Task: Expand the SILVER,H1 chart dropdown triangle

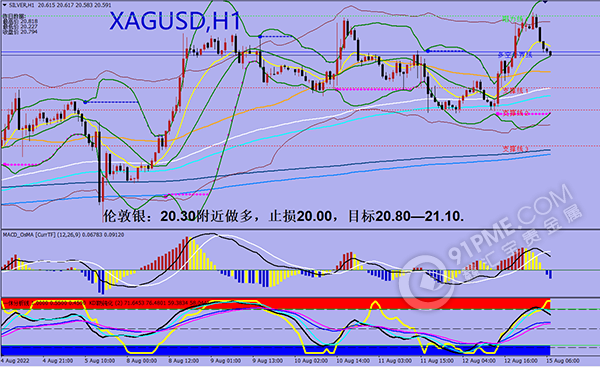Action: coord(4,4)
